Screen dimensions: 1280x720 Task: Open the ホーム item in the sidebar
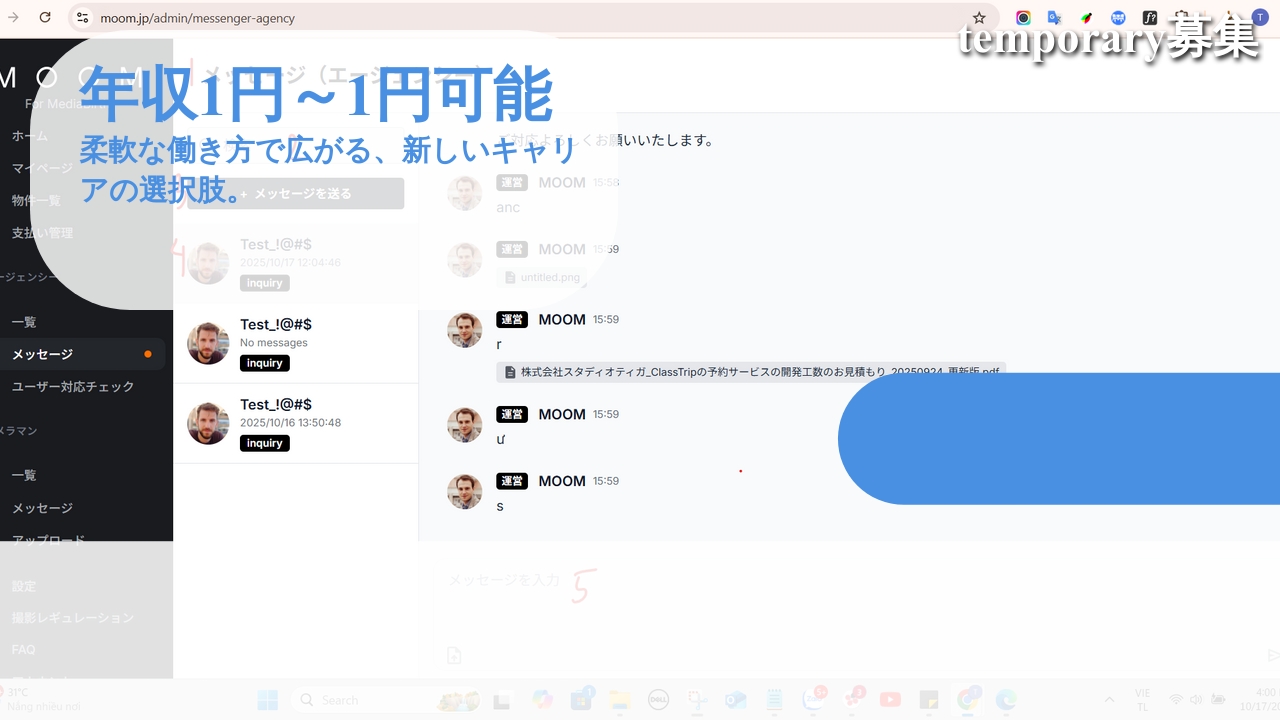point(31,136)
